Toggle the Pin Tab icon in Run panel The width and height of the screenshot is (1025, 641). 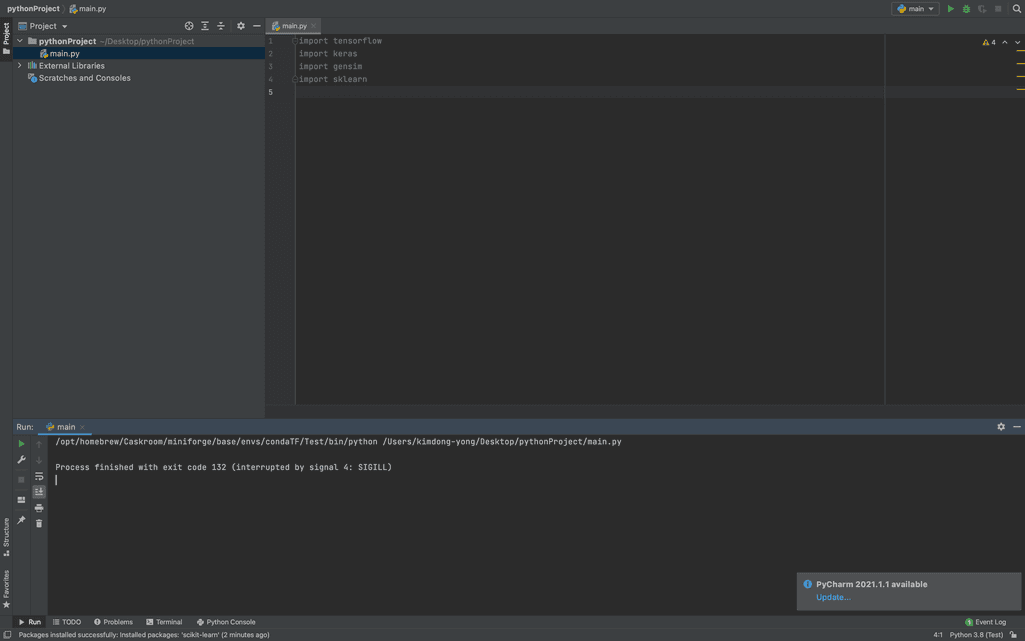coord(21,520)
